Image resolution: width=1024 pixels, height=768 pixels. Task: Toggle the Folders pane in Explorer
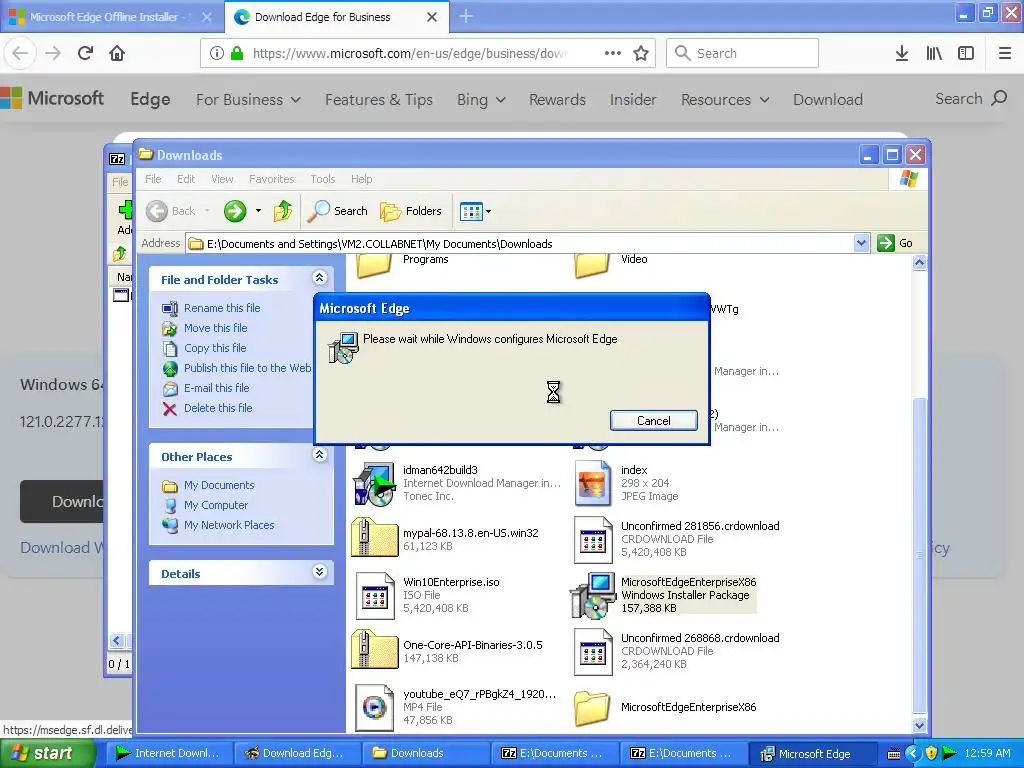click(x=411, y=211)
